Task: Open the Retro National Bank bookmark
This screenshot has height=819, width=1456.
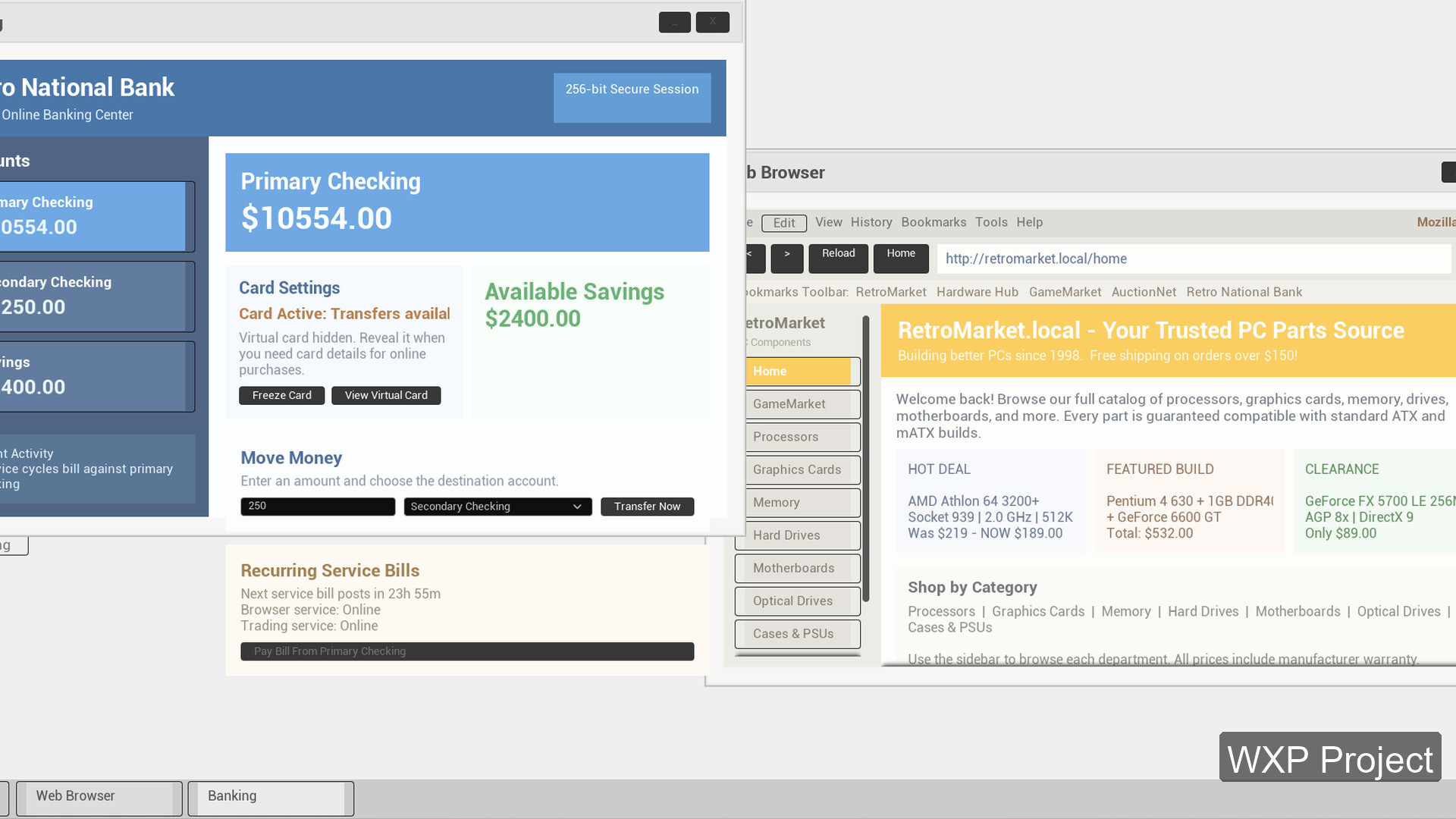Action: pos(1244,292)
